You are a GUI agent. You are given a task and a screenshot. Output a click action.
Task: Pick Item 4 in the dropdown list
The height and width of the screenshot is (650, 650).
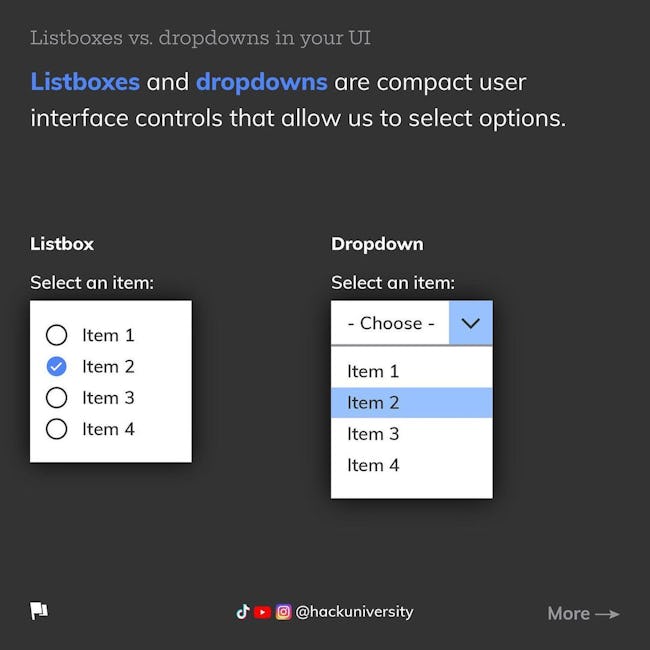[412, 465]
